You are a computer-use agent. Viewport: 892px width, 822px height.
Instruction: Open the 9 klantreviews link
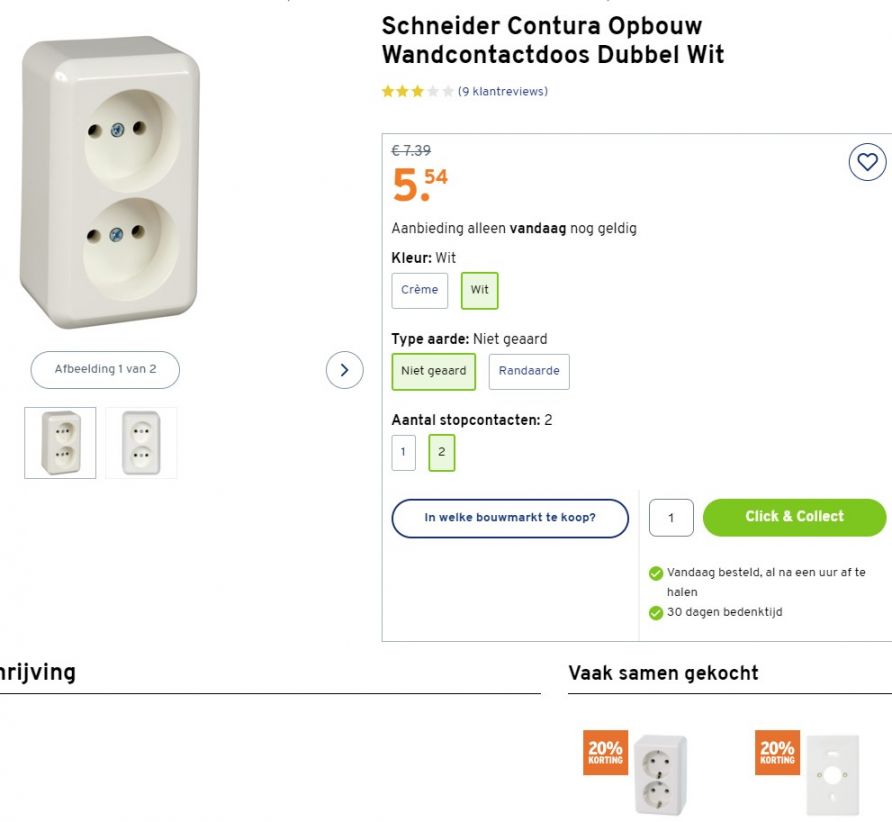click(503, 92)
